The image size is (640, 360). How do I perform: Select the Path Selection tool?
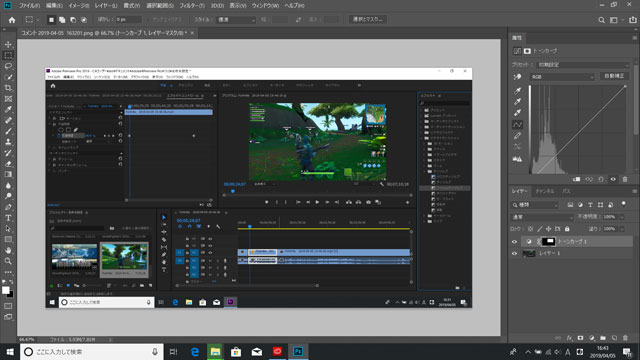8,229
